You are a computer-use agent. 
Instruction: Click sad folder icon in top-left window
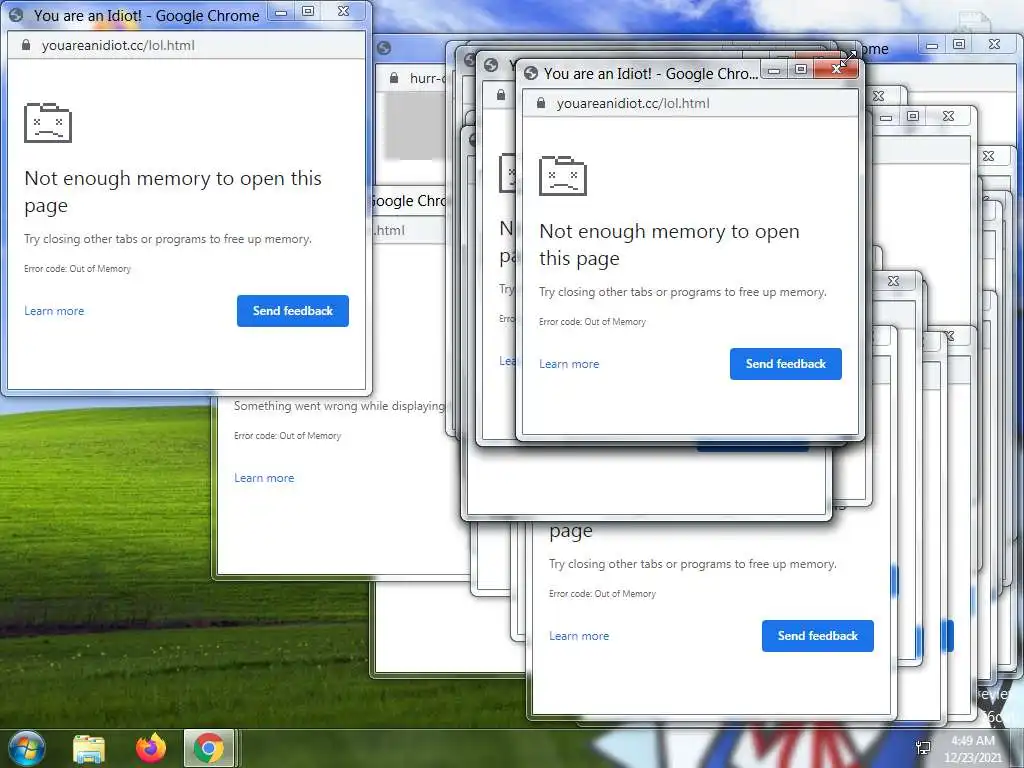(48, 122)
